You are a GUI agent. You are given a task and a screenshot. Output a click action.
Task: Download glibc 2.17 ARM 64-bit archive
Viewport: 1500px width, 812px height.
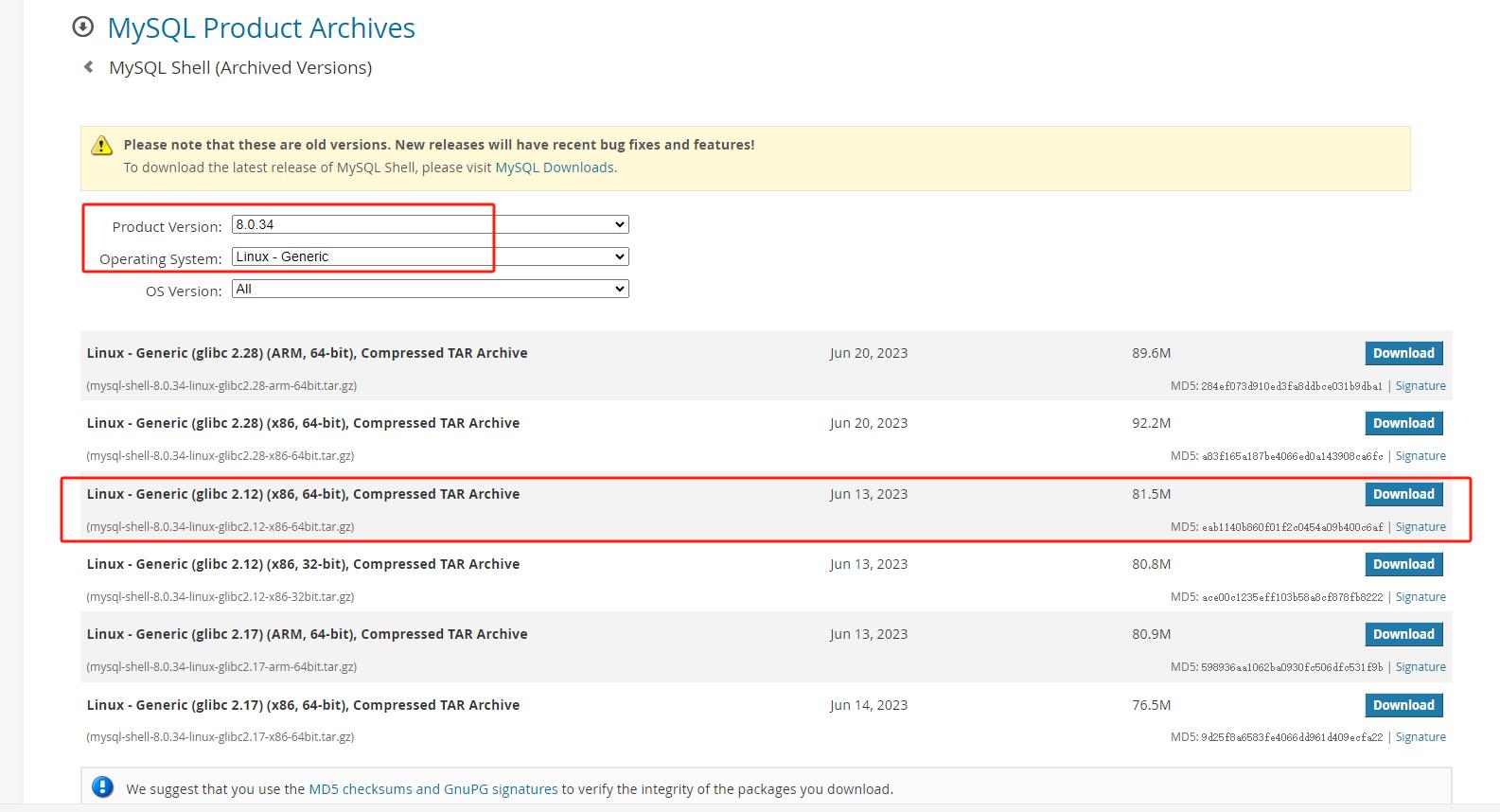pos(1403,634)
